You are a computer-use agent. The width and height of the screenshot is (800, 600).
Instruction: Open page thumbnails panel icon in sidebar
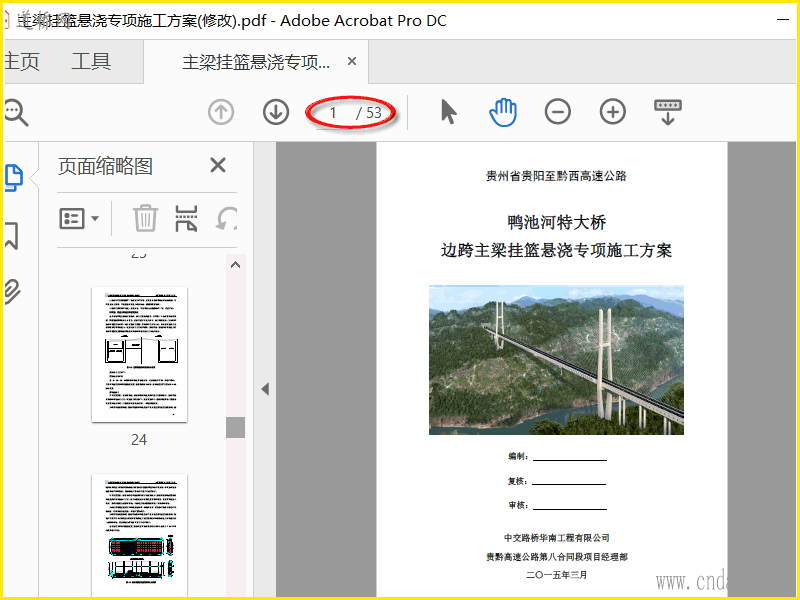(x=14, y=178)
